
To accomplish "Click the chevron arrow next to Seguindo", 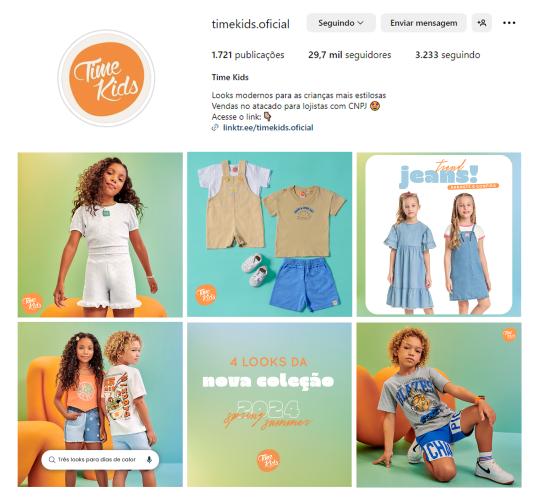I will [361, 23].
